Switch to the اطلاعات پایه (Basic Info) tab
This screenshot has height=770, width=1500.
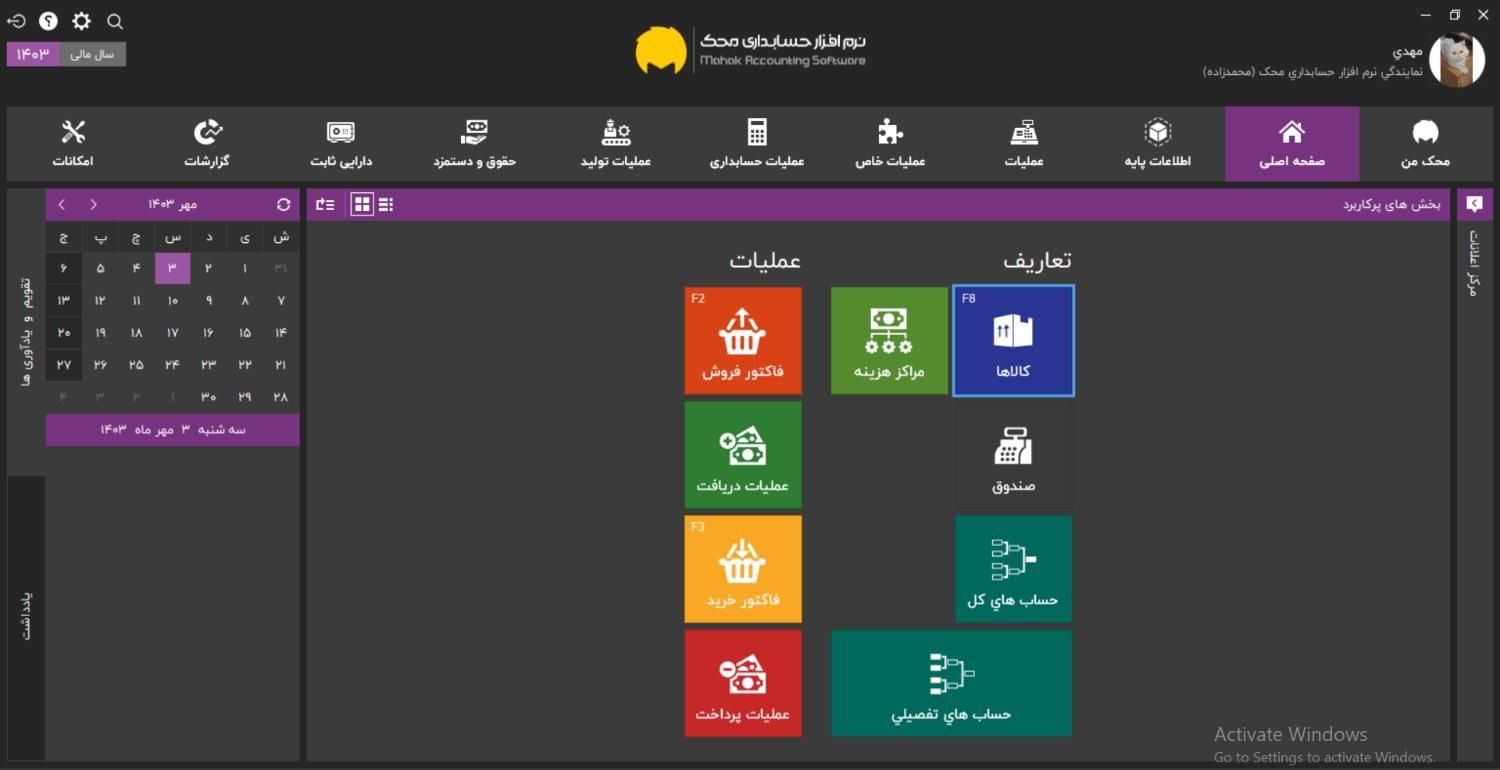[1158, 144]
